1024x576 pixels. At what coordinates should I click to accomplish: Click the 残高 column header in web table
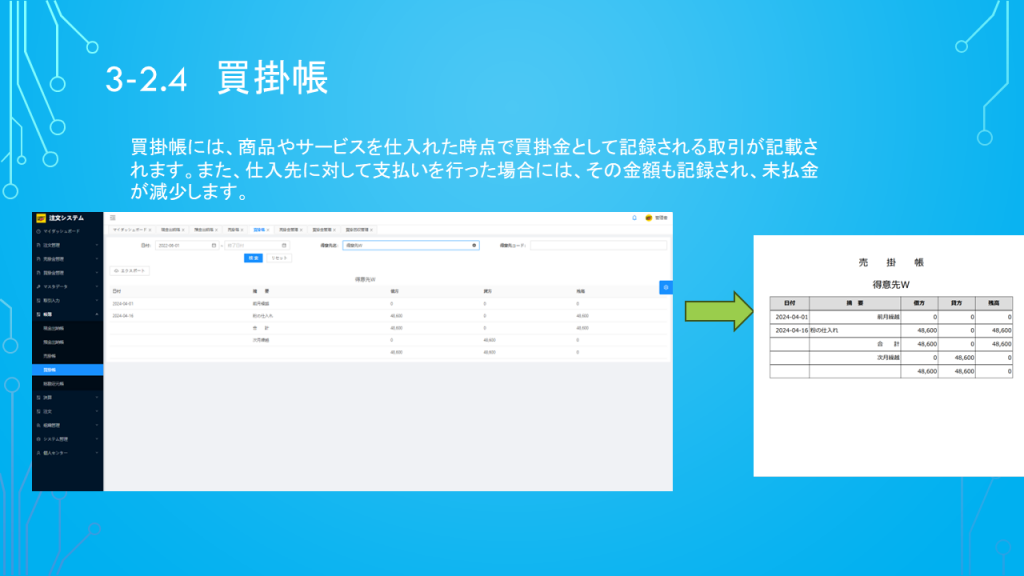pyautogui.click(x=581, y=291)
